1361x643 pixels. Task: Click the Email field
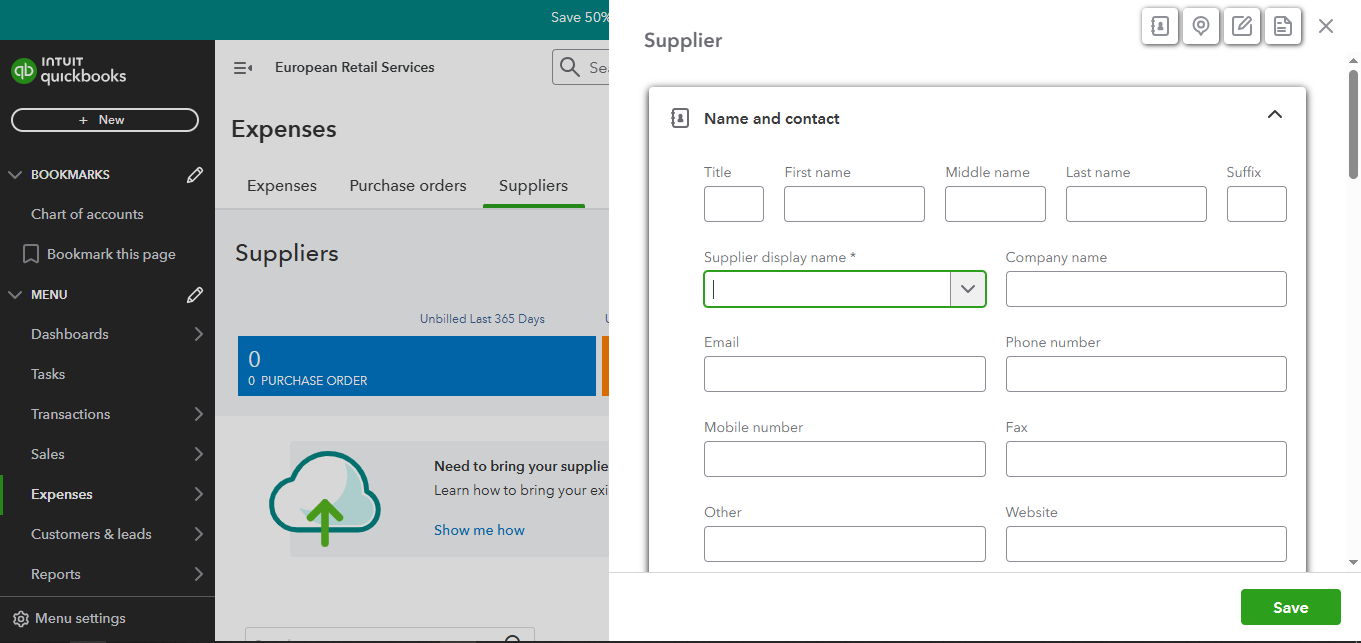pos(845,374)
